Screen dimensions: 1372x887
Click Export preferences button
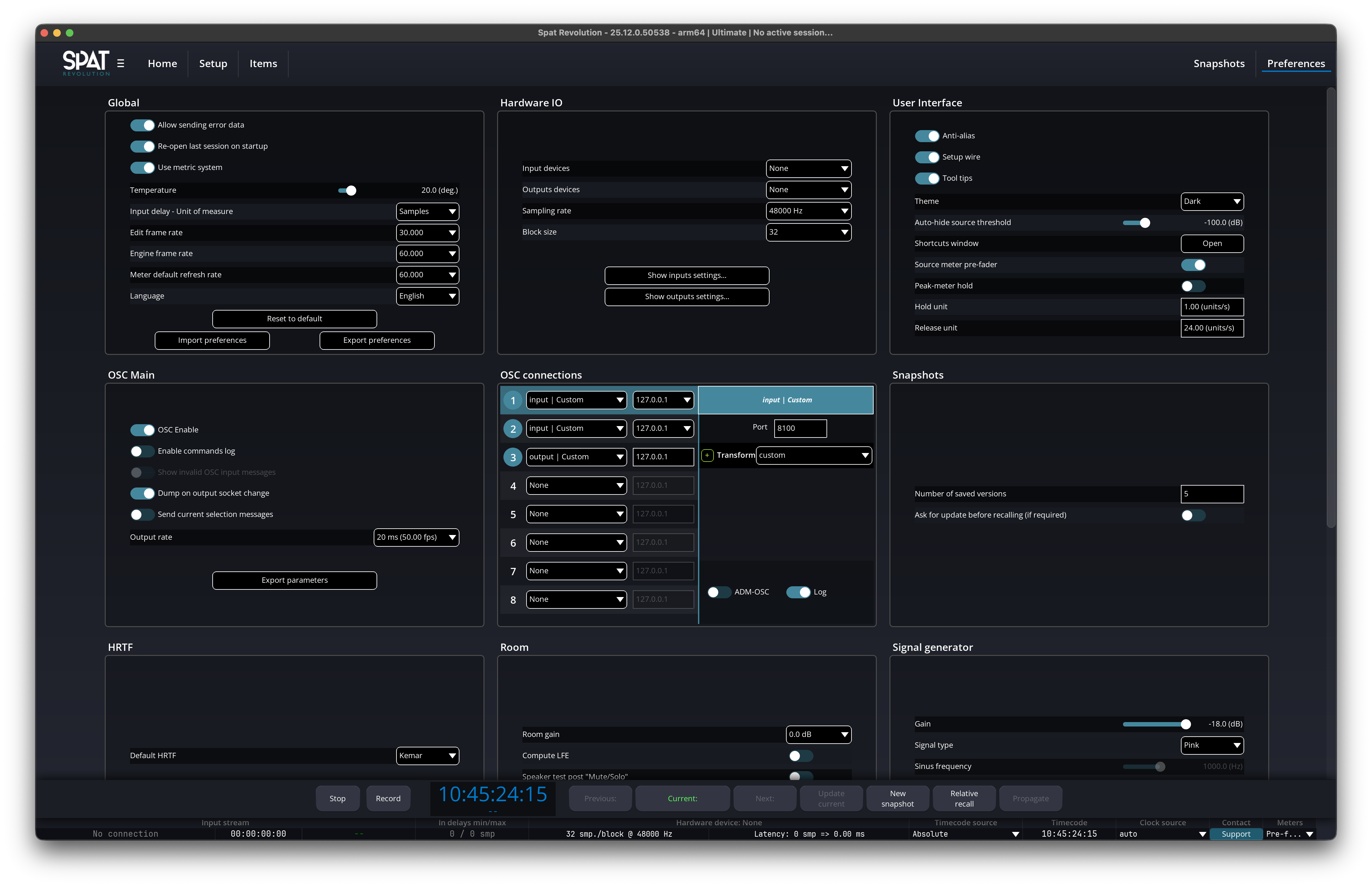377,340
